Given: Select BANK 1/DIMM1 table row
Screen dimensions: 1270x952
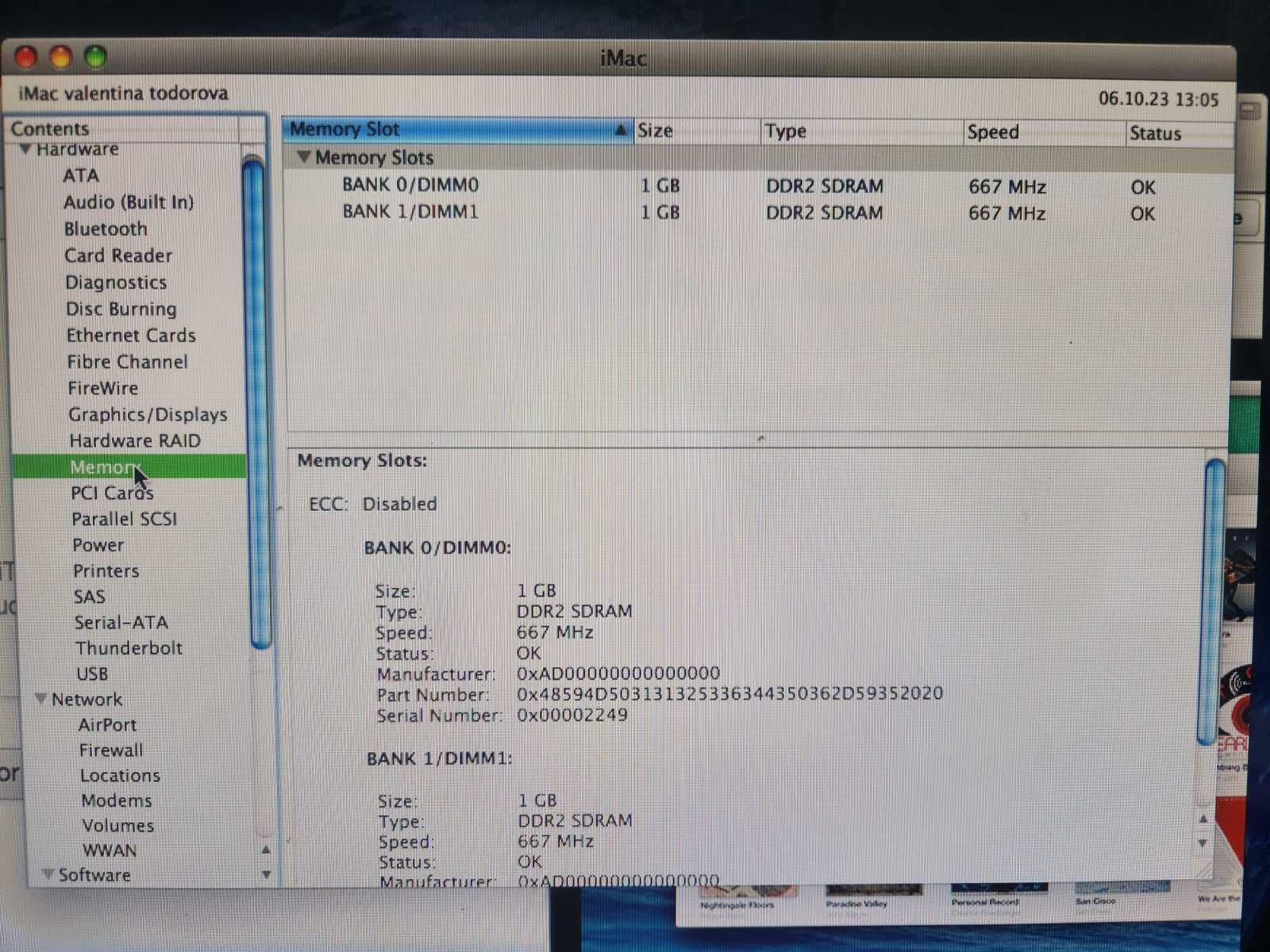Looking at the screenshot, I should pos(758,213).
